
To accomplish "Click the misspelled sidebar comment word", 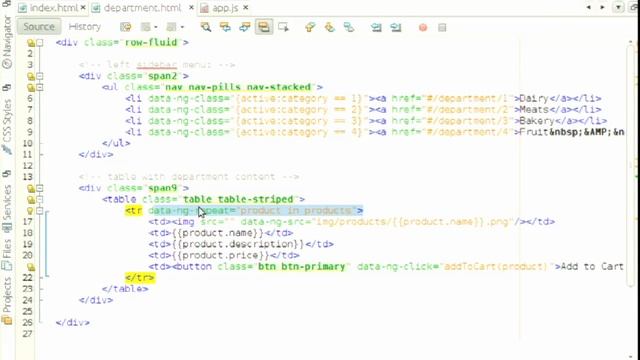I will 157,65.
